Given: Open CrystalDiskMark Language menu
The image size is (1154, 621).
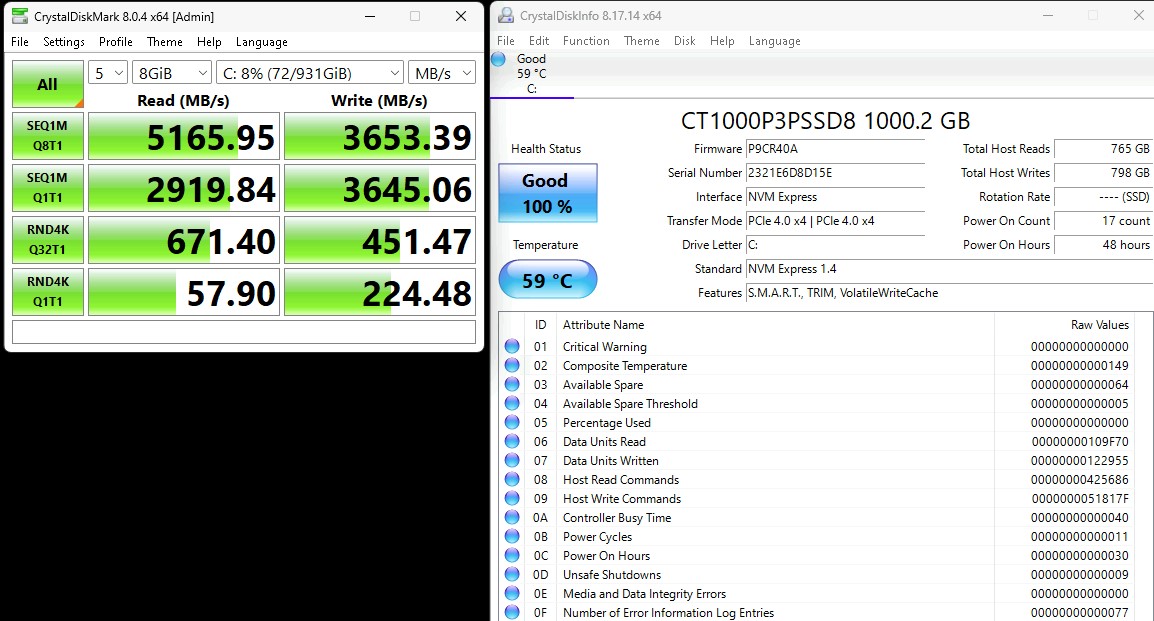Looking at the screenshot, I should point(261,42).
